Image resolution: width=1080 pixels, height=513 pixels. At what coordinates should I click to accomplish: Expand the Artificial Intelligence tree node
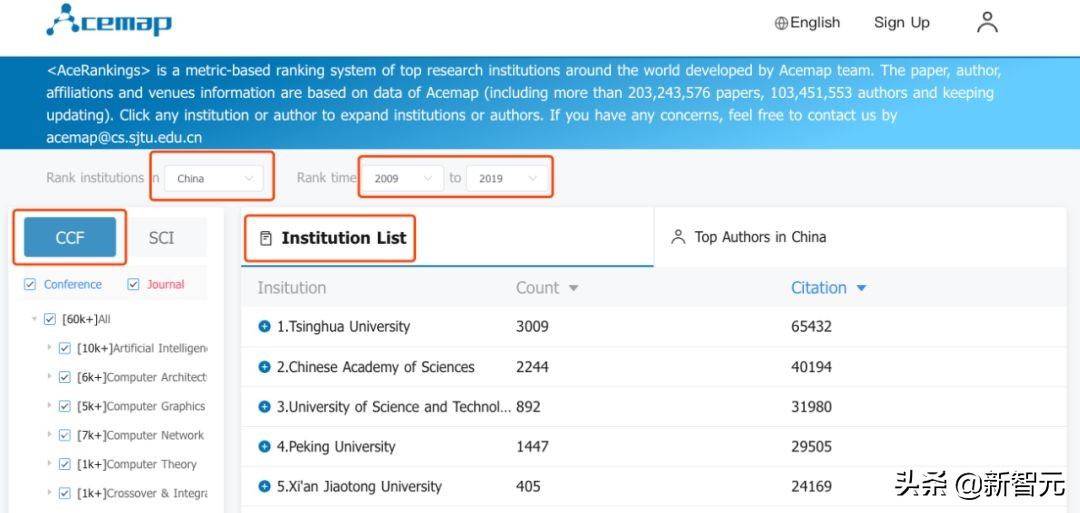(49, 347)
